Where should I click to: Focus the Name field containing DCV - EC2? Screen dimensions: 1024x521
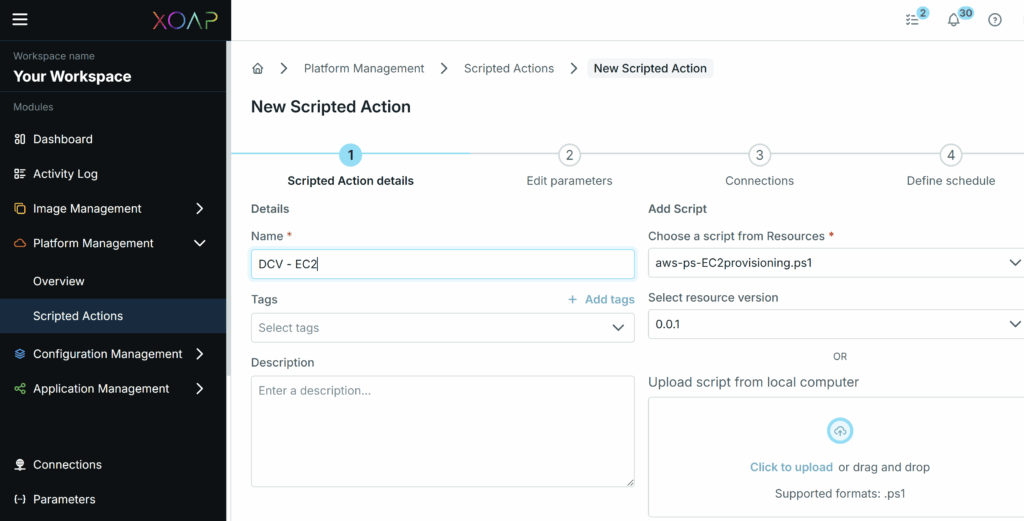point(442,264)
